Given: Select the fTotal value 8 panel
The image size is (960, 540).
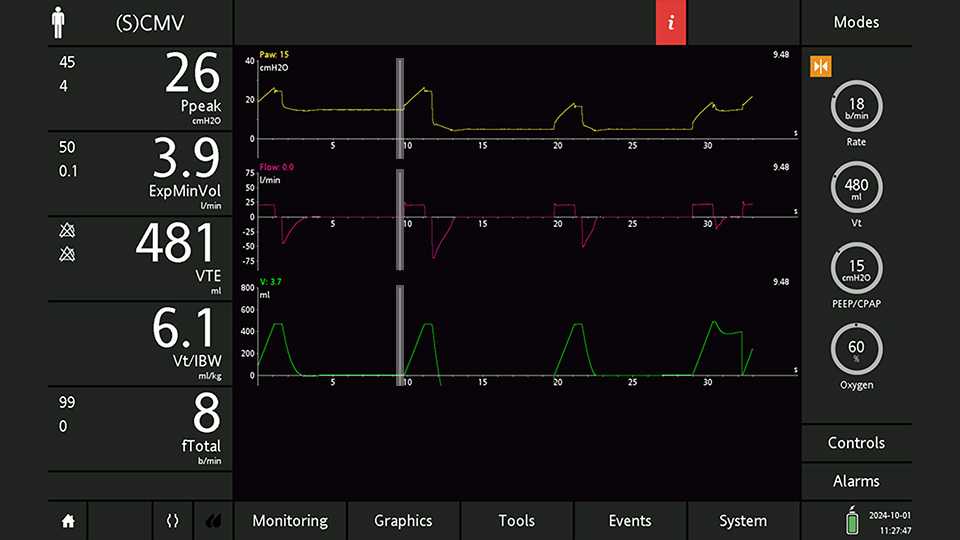Looking at the screenshot, I should tap(140, 429).
